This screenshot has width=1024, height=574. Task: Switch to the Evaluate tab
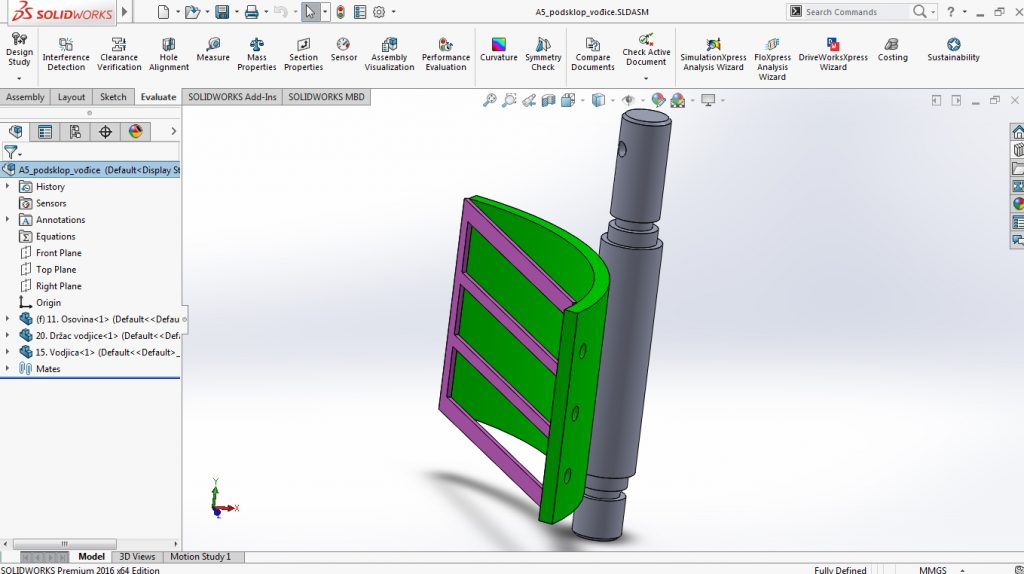(x=158, y=97)
